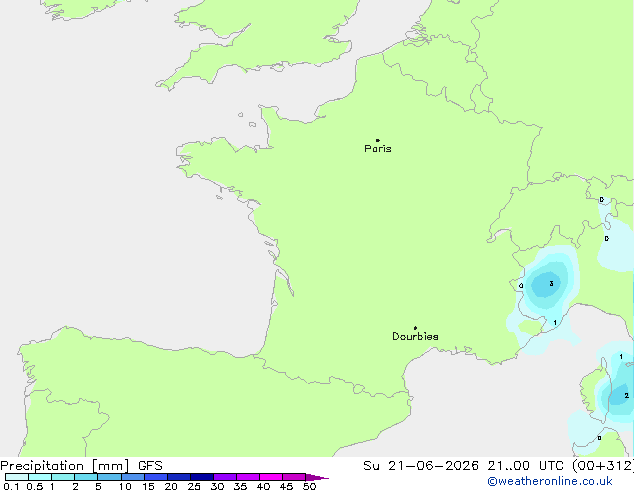Click the Dourbies city label
The height and width of the screenshot is (490, 634).
tap(415, 336)
